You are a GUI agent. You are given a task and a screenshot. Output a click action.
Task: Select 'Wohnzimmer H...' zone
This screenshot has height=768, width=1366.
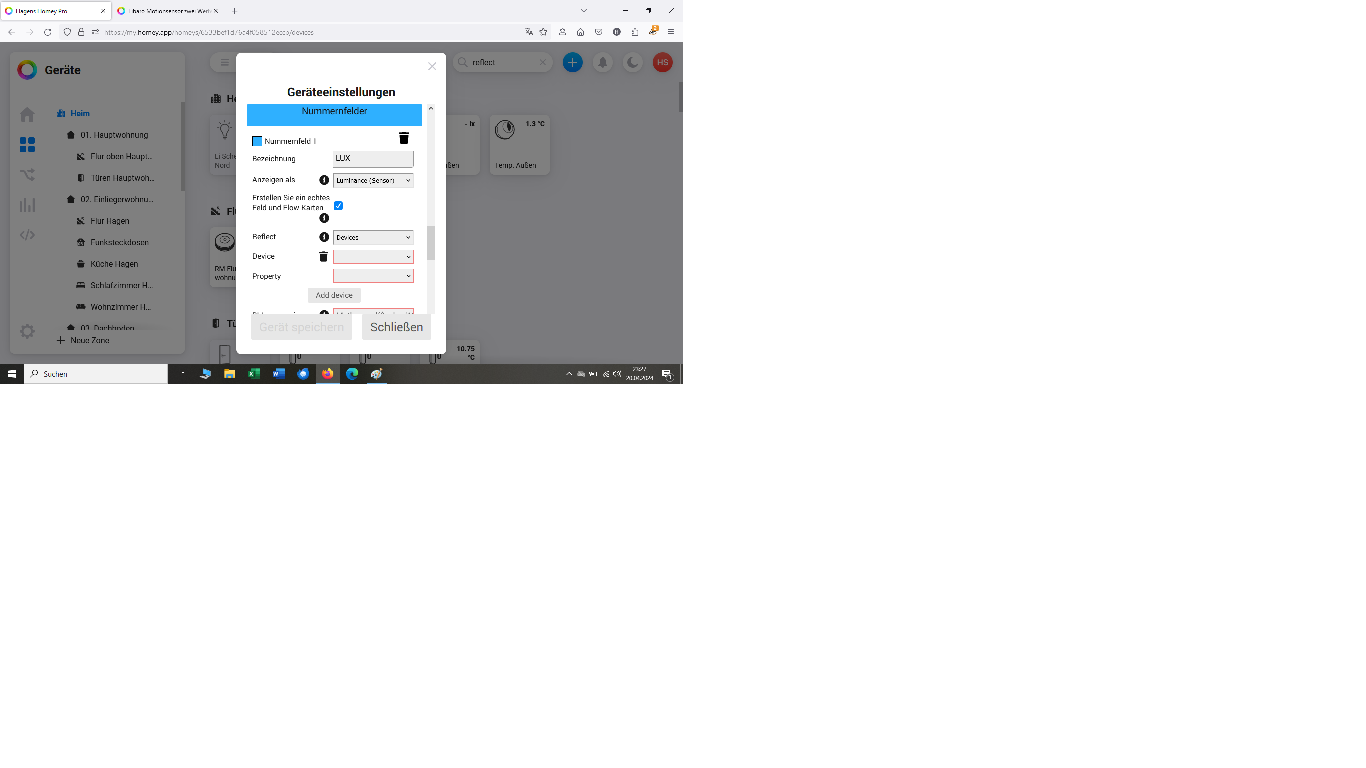pos(120,308)
